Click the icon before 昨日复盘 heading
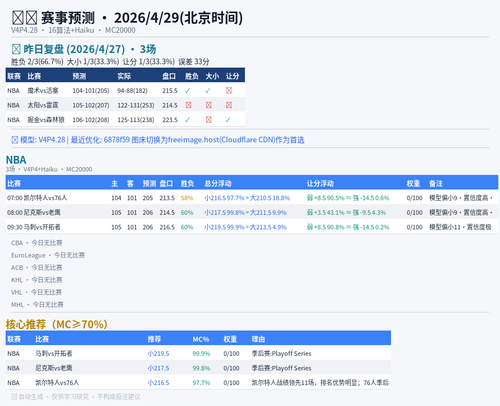500x406 pixels. pyautogui.click(x=16, y=49)
